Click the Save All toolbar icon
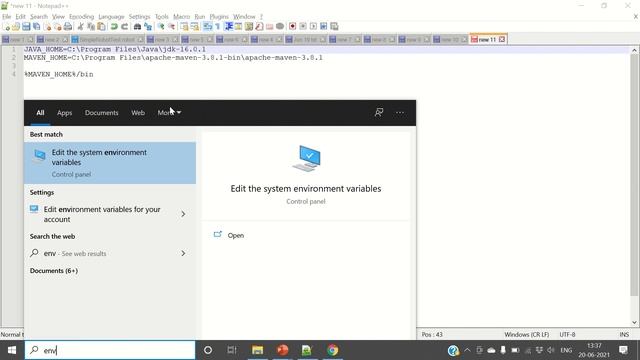The height and width of the screenshot is (360, 640). pyautogui.click(x=37, y=27)
